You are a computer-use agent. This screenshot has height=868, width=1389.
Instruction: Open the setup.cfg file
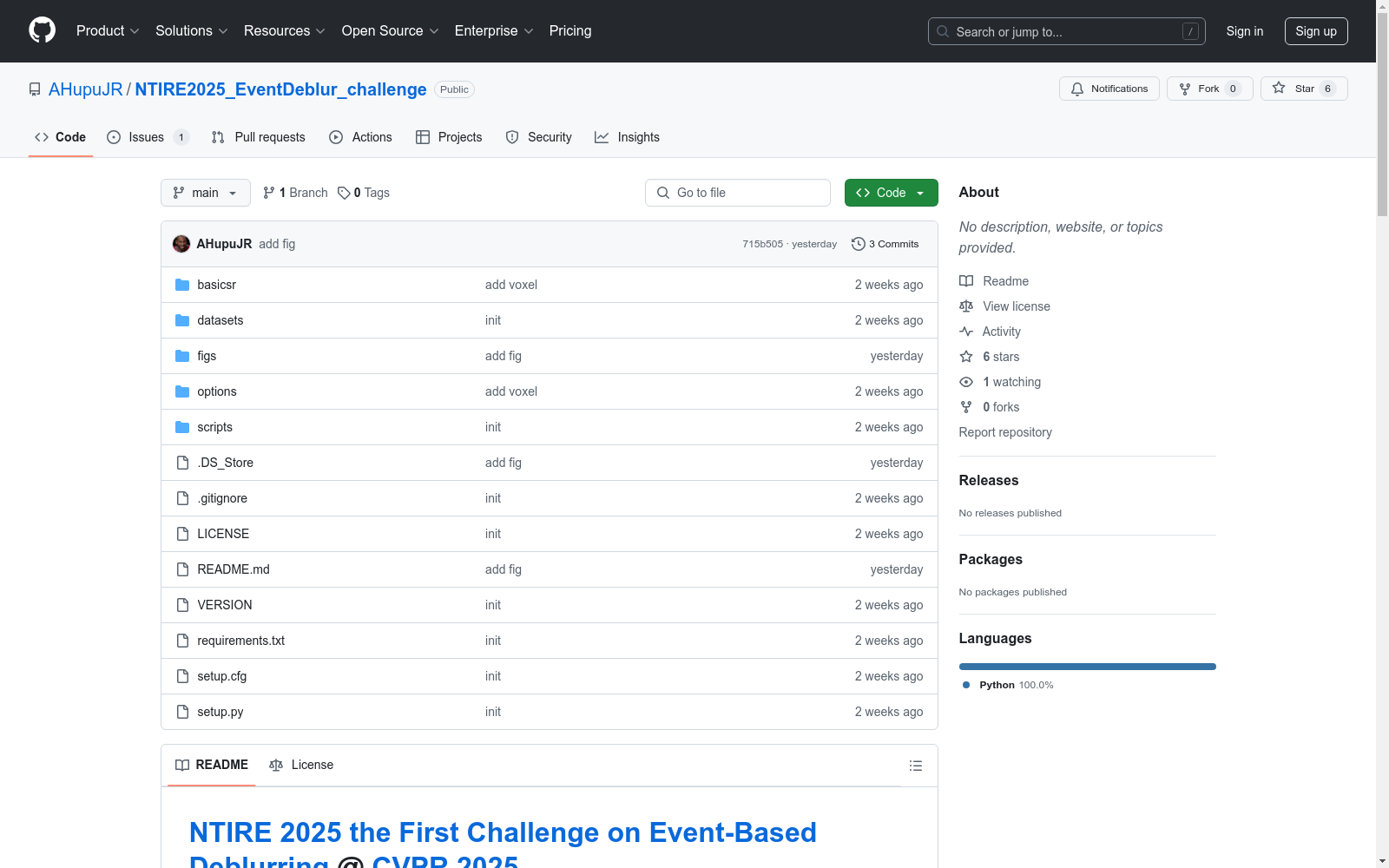222,676
